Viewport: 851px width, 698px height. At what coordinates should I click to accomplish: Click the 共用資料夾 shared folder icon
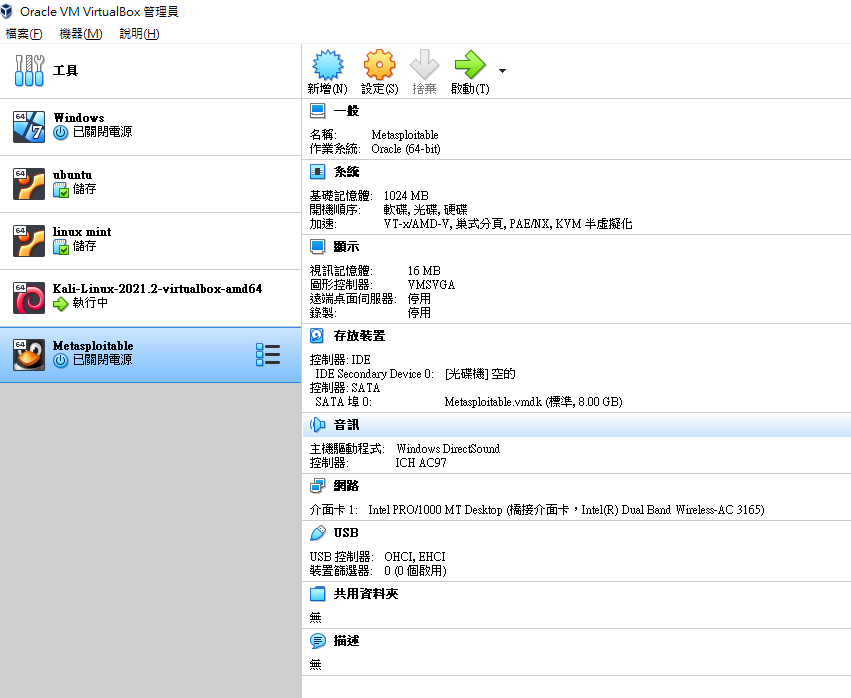[317, 594]
